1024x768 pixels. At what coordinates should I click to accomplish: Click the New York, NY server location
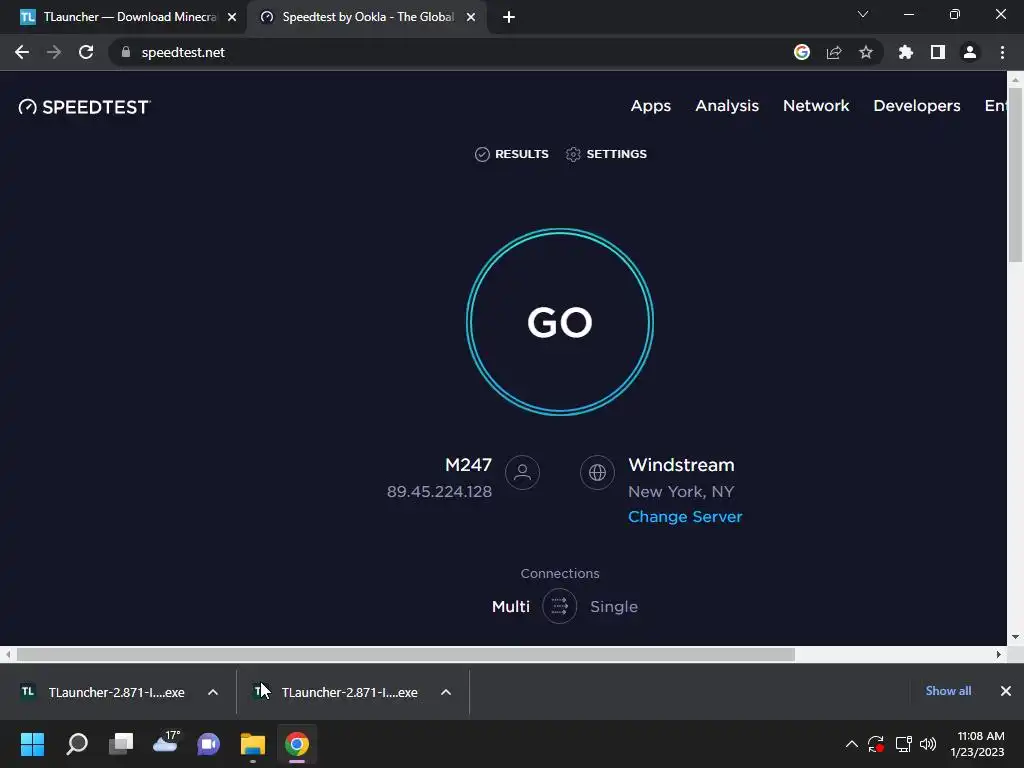(x=681, y=492)
